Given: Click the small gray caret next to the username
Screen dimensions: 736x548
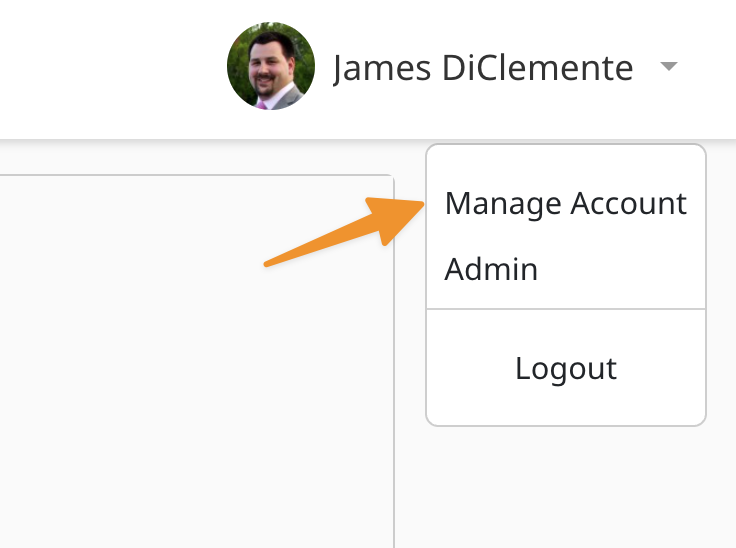Looking at the screenshot, I should [x=669, y=67].
